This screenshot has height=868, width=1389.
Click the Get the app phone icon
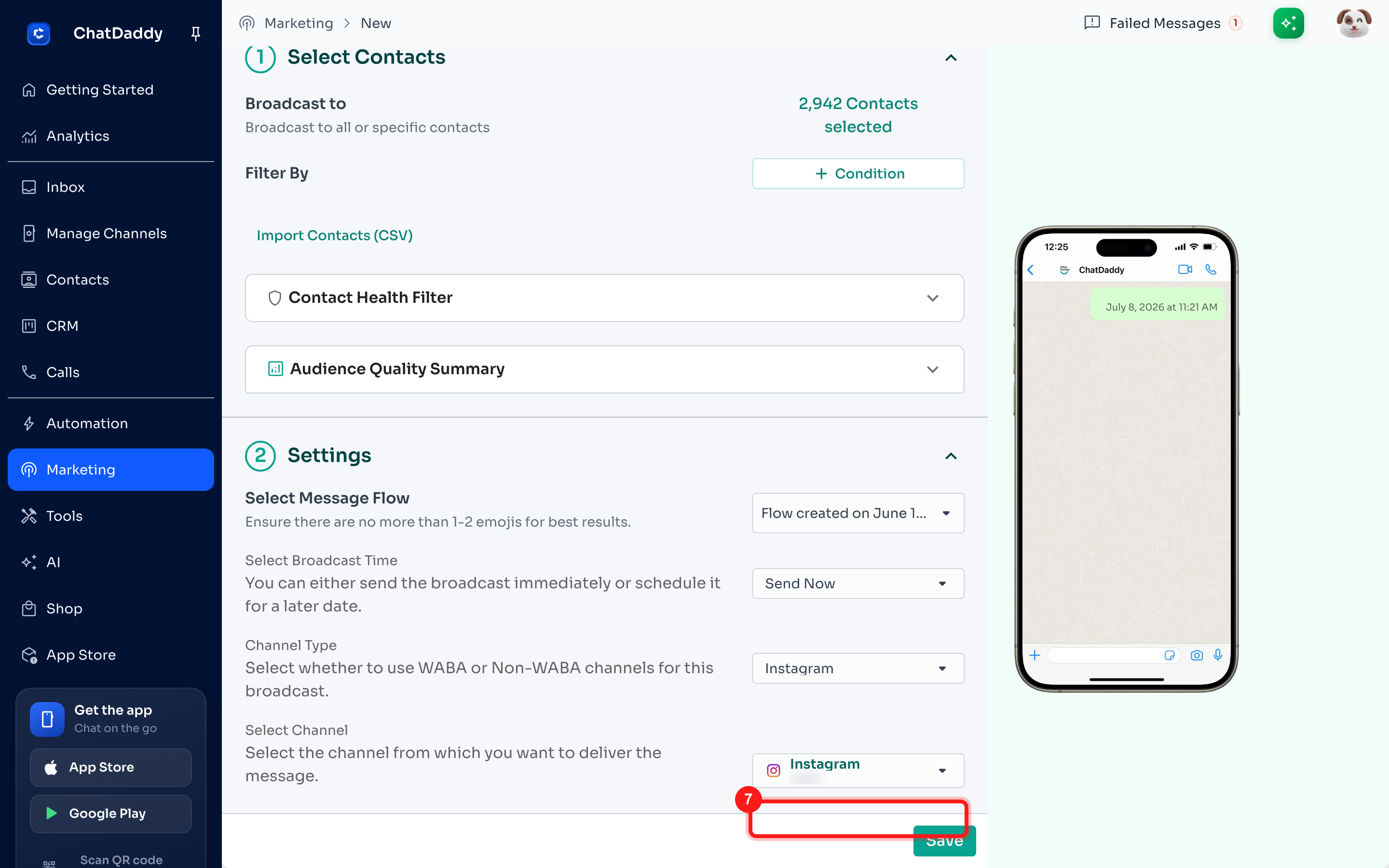pyautogui.click(x=48, y=719)
